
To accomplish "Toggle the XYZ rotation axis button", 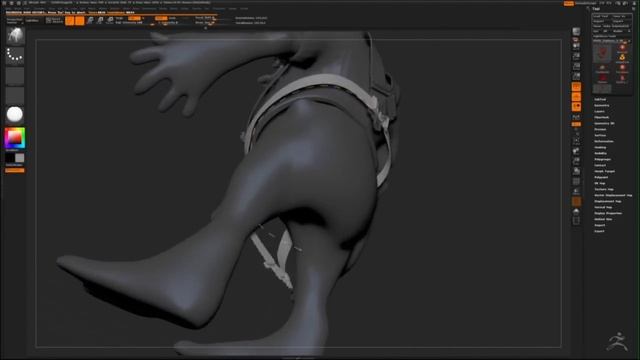I will click(x=576, y=124).
